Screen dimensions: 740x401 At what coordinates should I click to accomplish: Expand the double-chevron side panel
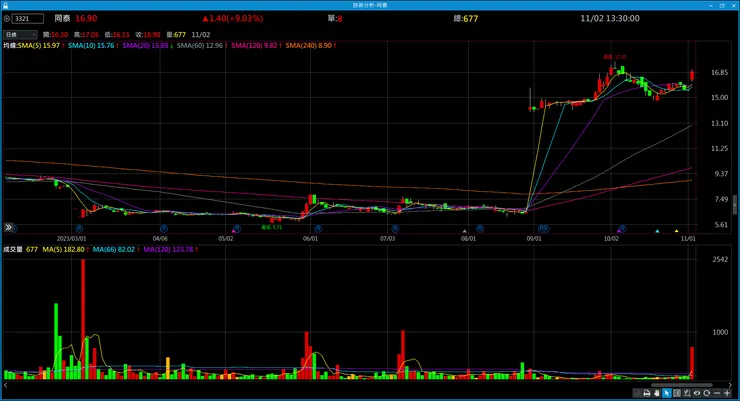8,227
